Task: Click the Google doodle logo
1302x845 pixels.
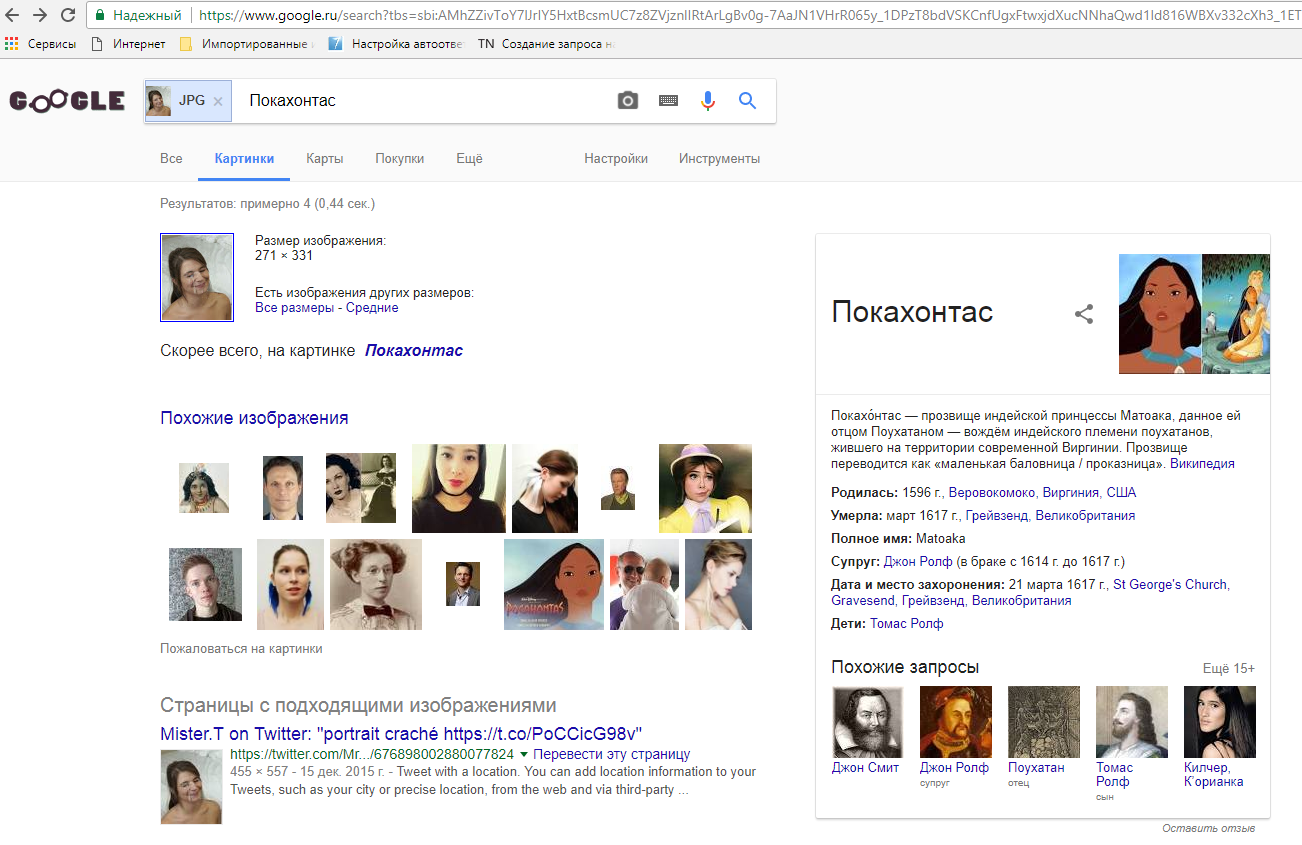Action: coord(67,101)
